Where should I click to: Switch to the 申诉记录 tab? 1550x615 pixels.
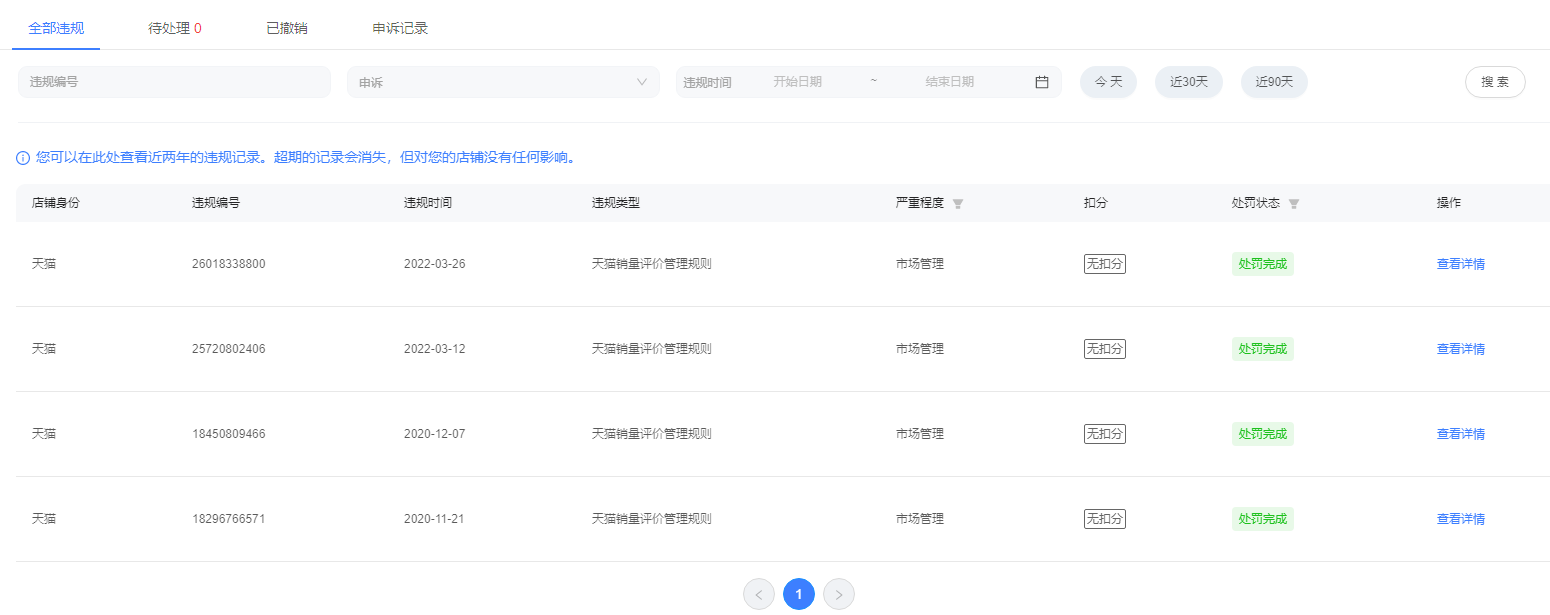click(400, 28)
